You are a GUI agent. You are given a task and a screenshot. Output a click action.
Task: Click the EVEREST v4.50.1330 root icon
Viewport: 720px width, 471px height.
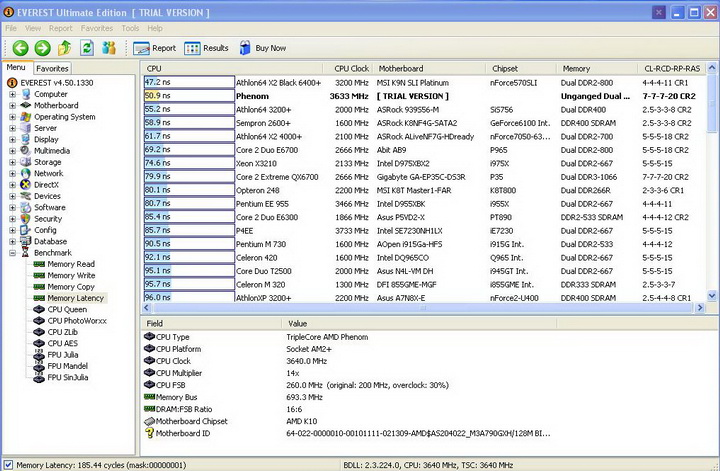tap(12, 83)
